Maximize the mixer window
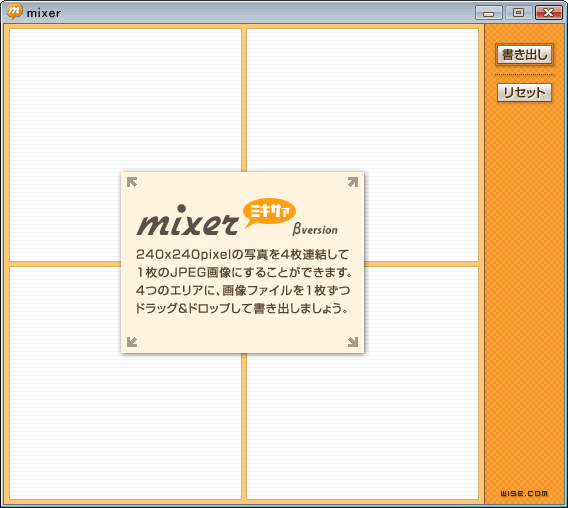 518,13
